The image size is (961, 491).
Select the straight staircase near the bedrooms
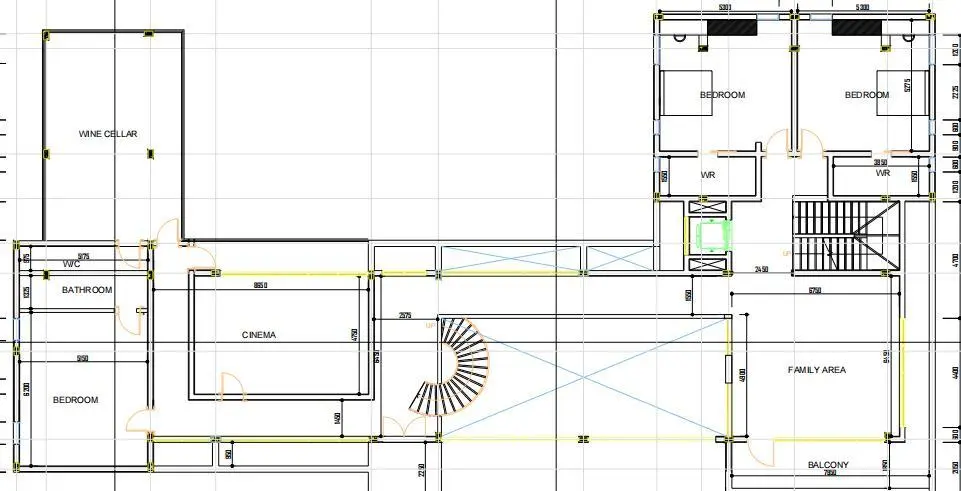[x=846, y=235]
